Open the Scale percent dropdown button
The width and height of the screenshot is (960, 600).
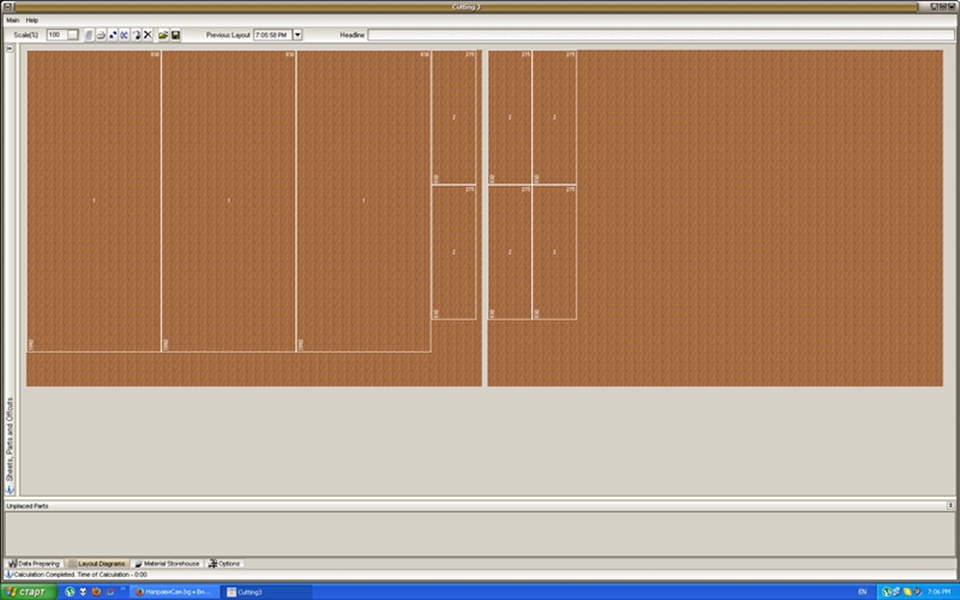(x=73, y=35)
